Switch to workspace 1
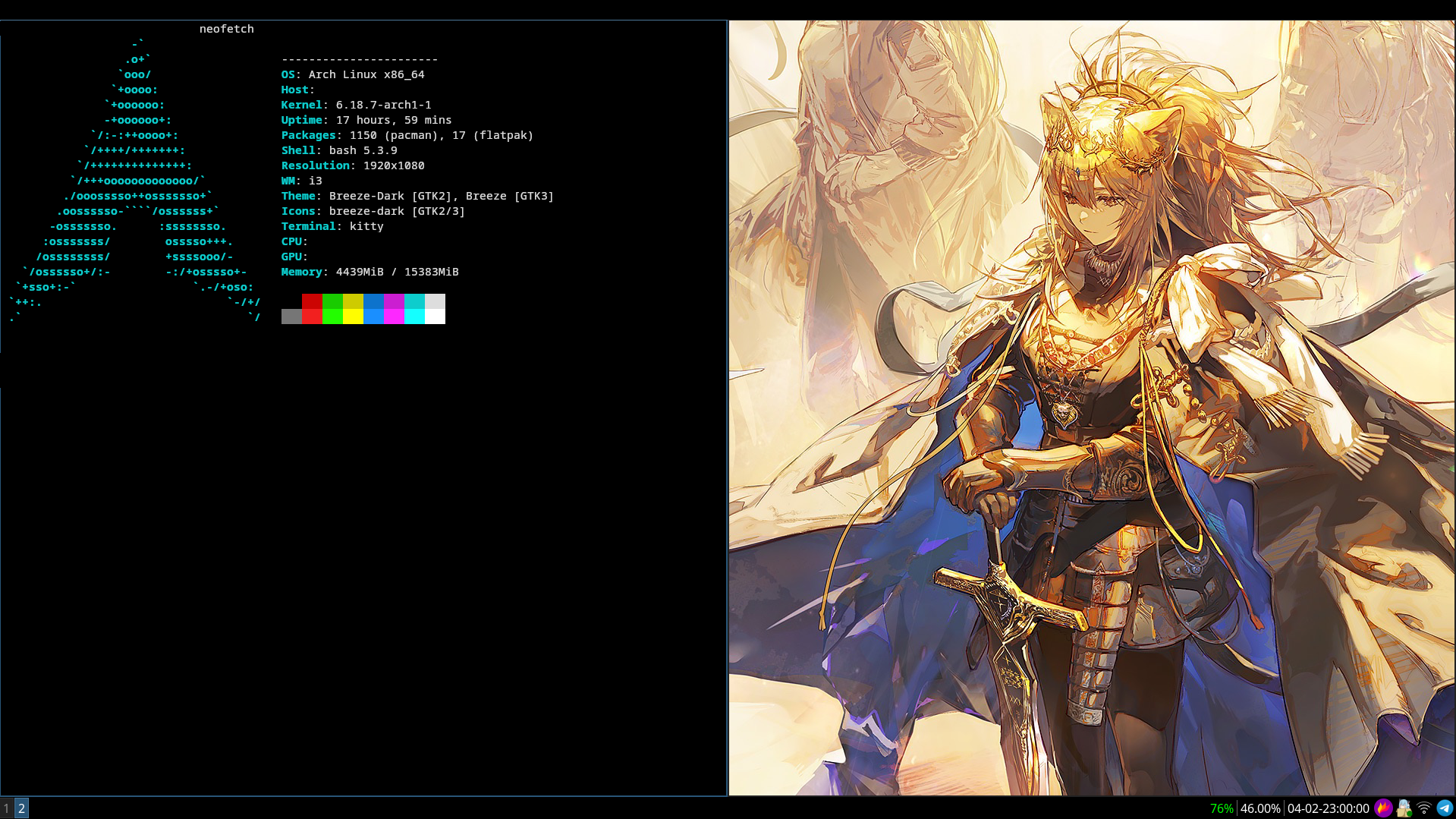The width and height of the screenshot is (1456, 819). [x=7, y=808]
